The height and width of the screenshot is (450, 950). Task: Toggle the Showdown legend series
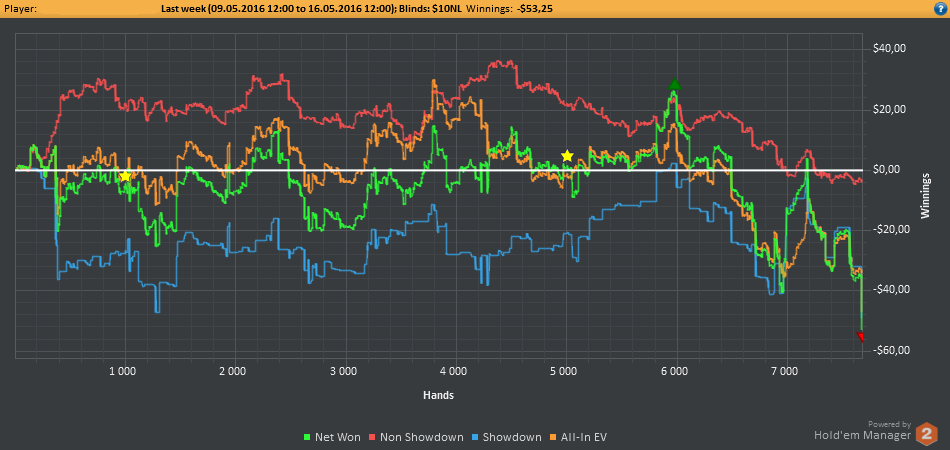coord(507,437)
